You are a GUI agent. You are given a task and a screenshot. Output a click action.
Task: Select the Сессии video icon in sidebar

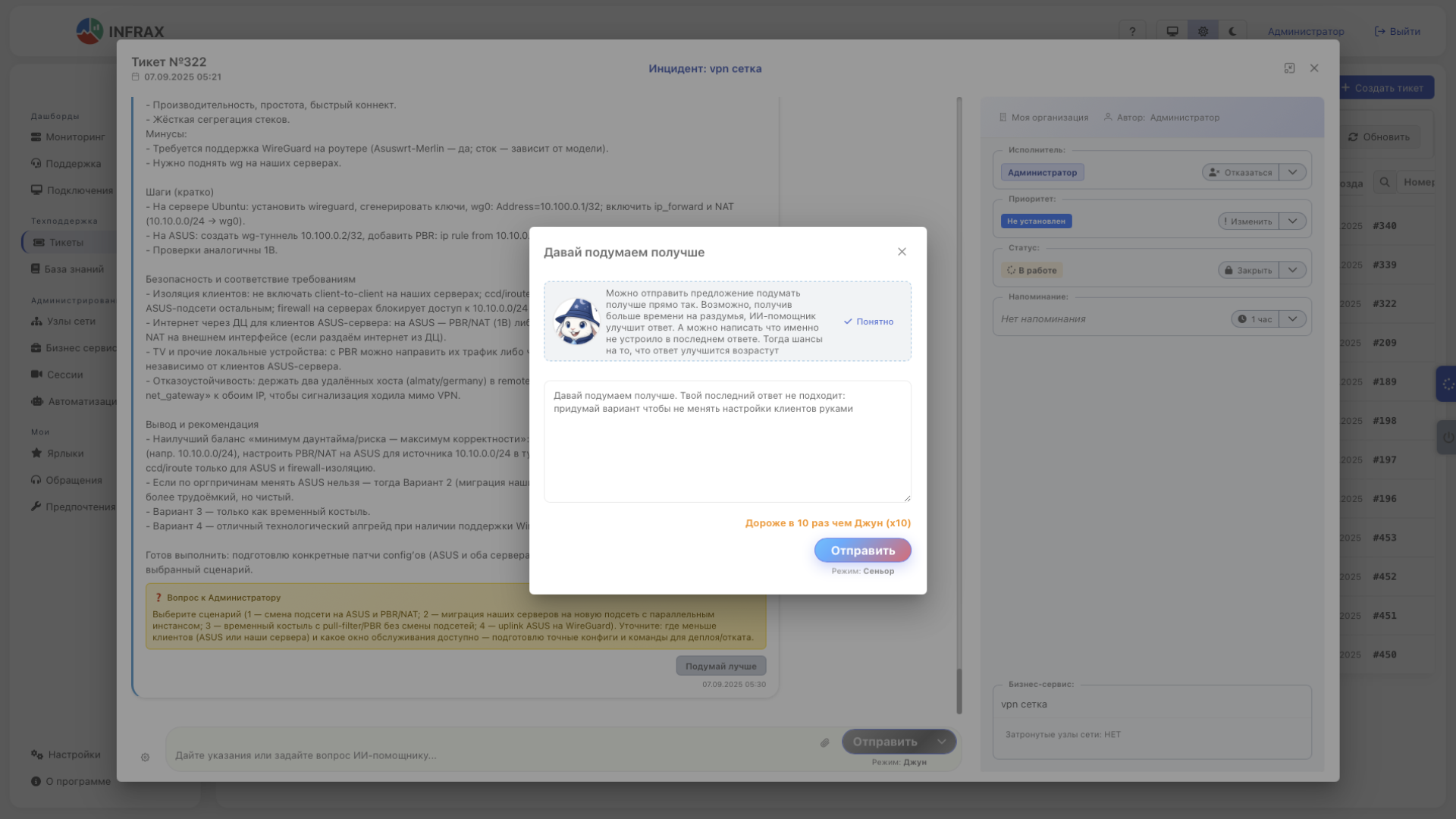[x=36, y=375]
